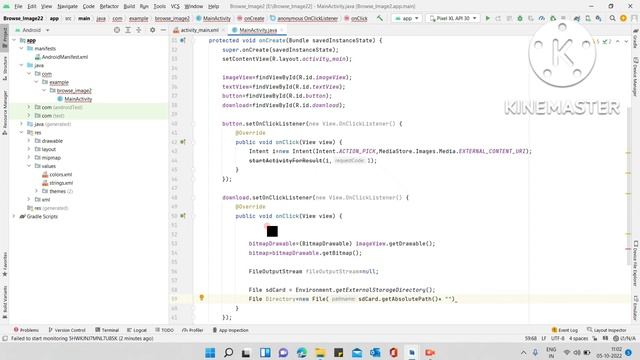Screen dimensions: 640x360
Task: Expand the drawable folder
Action: (x=29, y=141)
